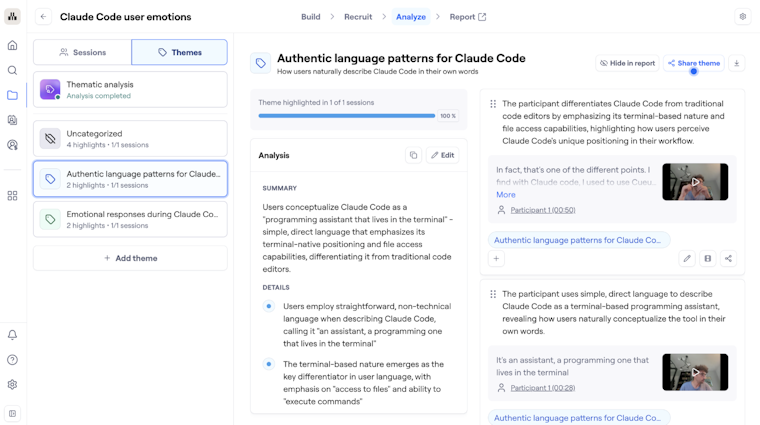
Task: Click the 100 % progress label
Action: pos(448,116)
